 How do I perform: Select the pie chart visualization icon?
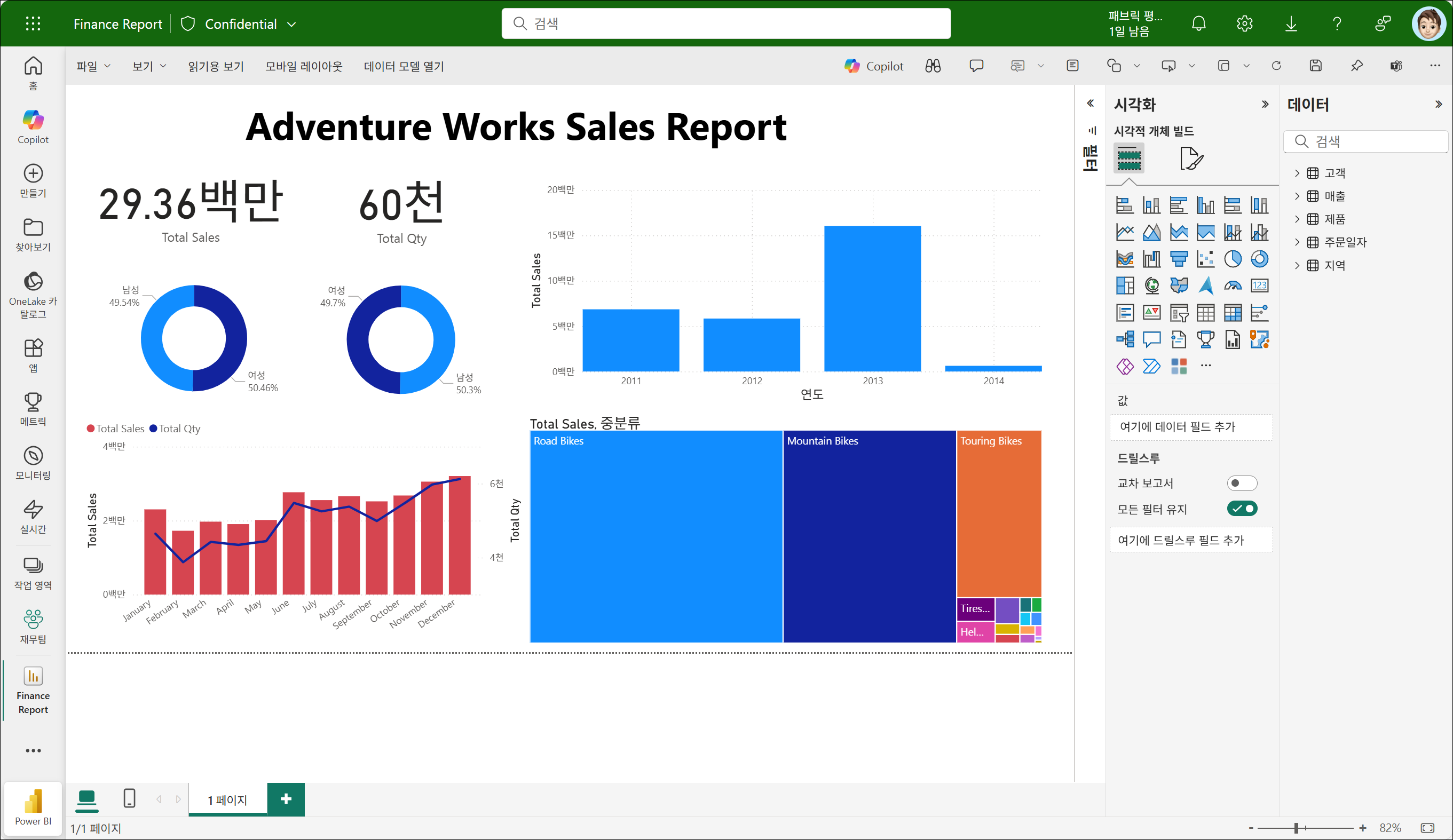coord(1232,259)
